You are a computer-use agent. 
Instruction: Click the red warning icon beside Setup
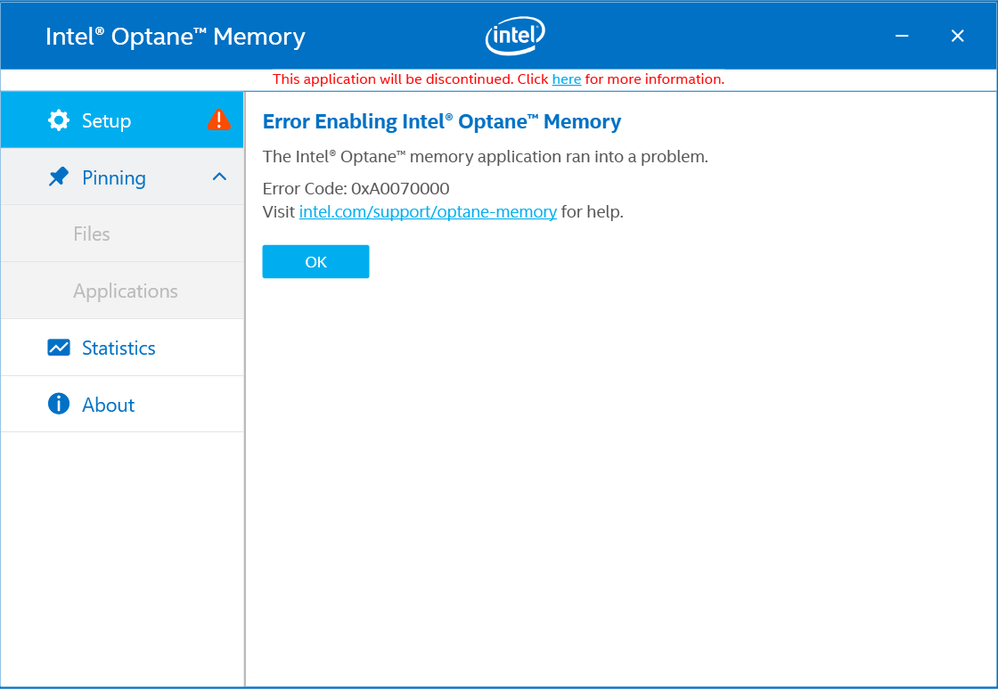click(219, 119)
